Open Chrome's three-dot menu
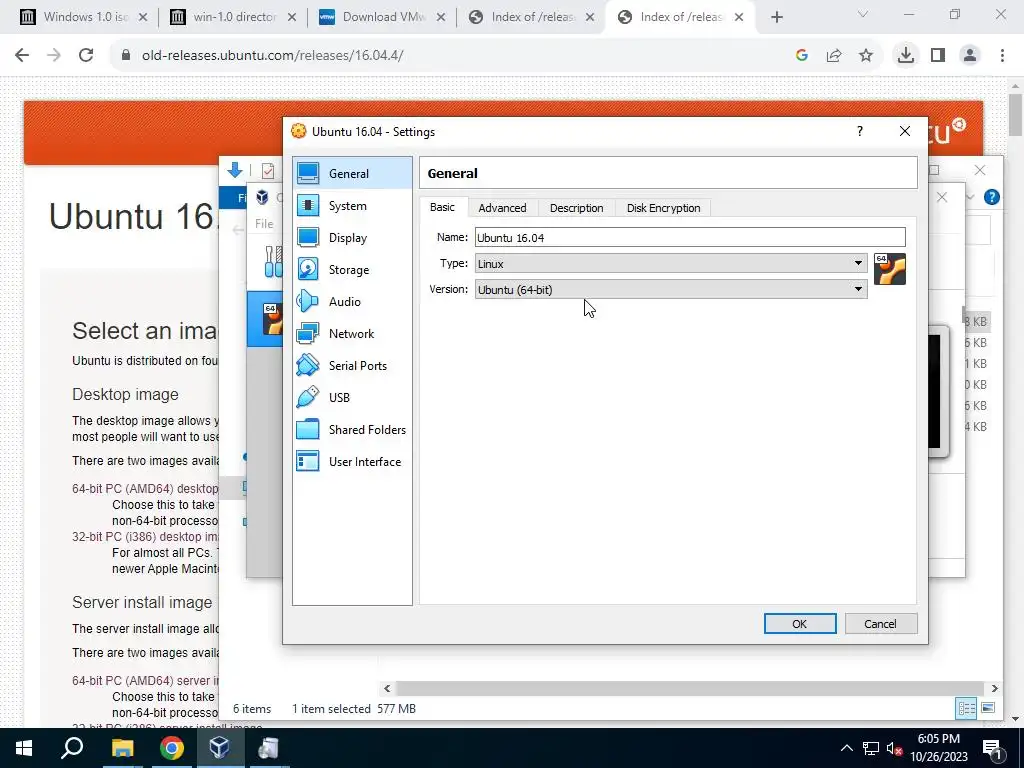Viewport: 1024px width, 768px height. tap(1002, 56)
